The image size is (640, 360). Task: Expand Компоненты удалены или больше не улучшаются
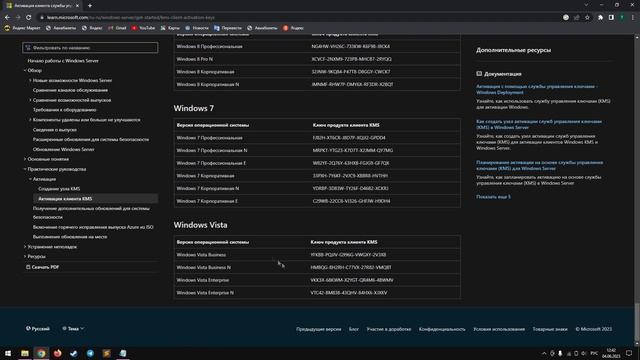(x=30, y=120)
